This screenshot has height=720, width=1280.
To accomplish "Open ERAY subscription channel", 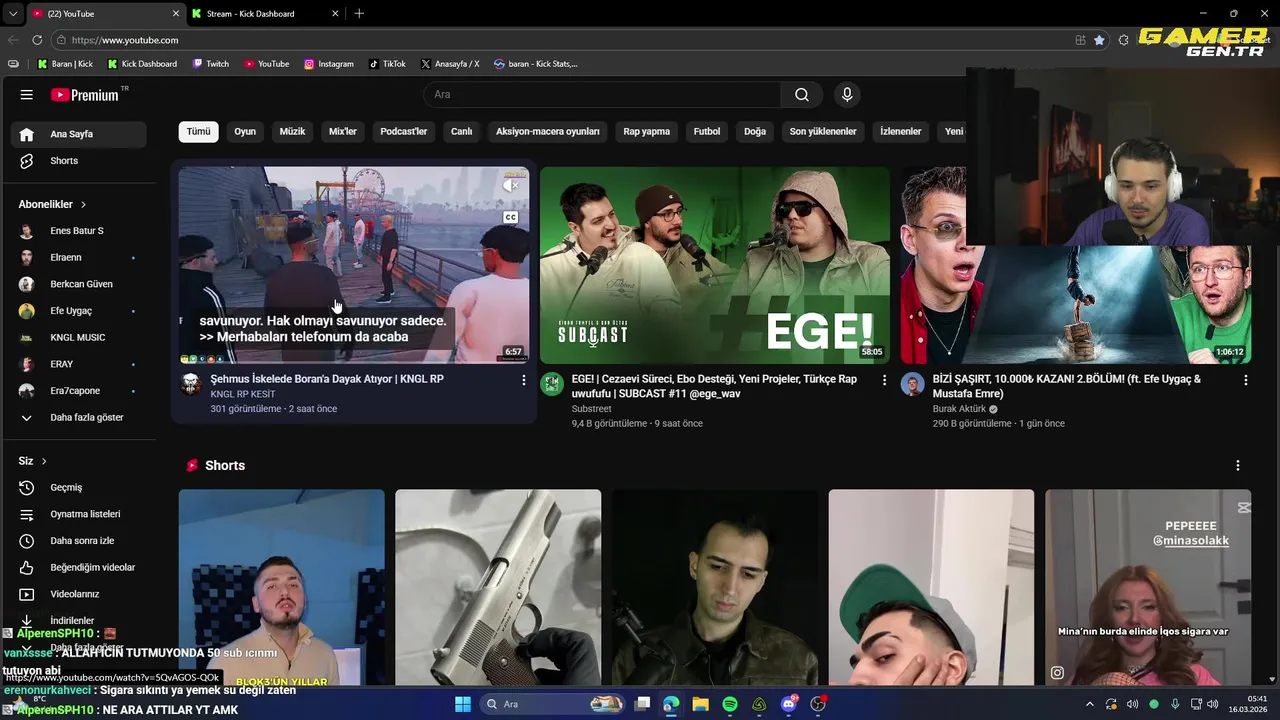I will pos(79,364).
